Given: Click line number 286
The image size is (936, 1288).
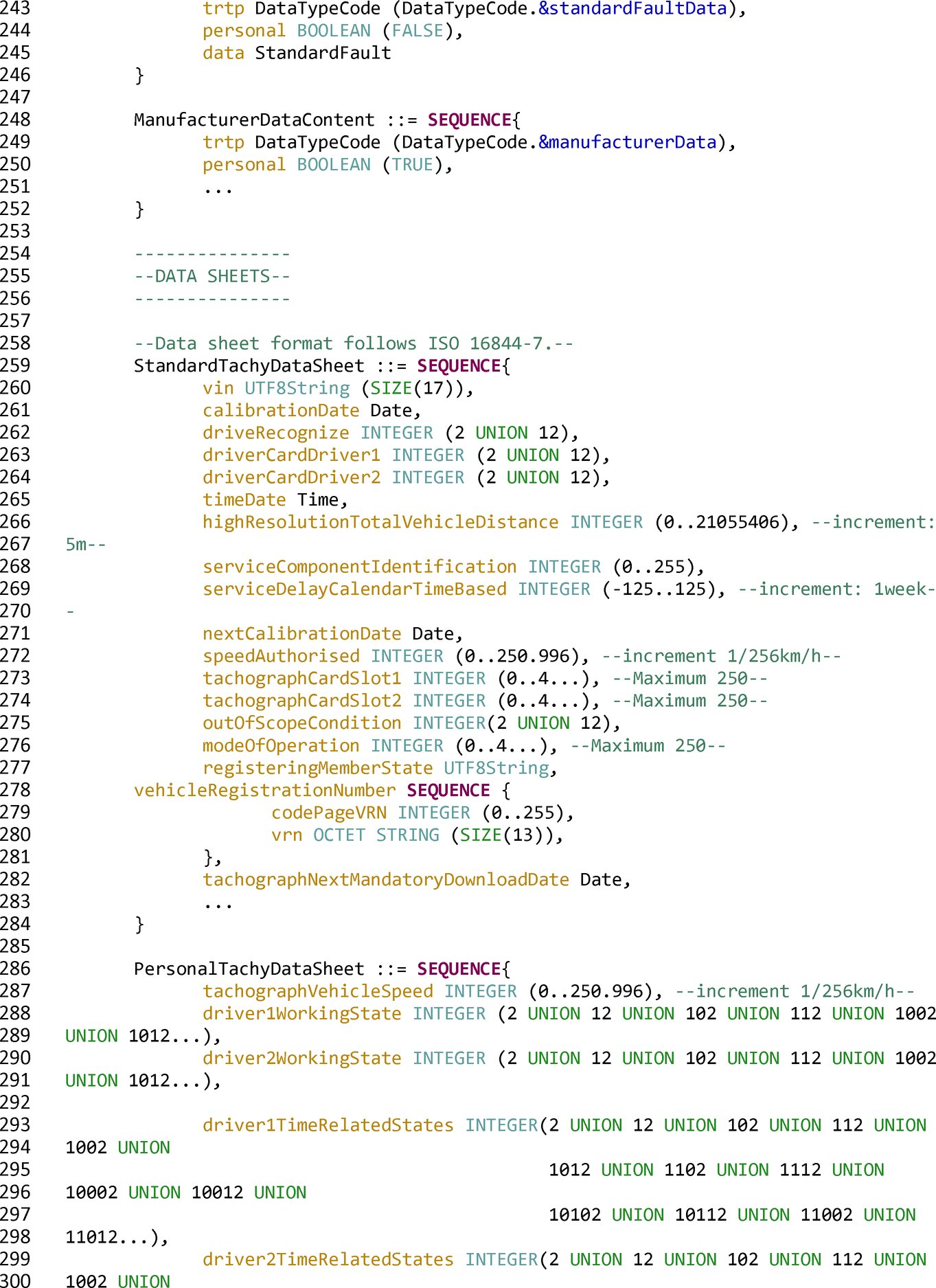Looking at the screenshot, I should [x=16, y=969].
